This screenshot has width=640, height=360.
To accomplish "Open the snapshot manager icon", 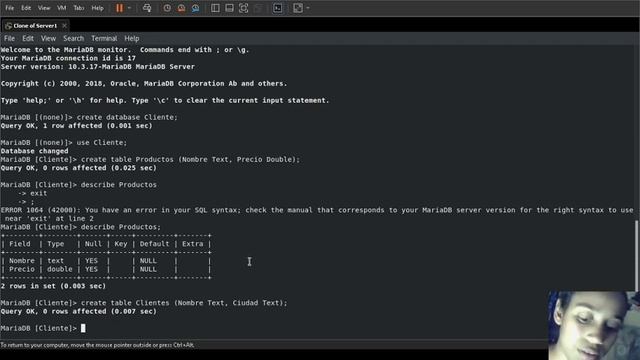I will tap(196, 8).
